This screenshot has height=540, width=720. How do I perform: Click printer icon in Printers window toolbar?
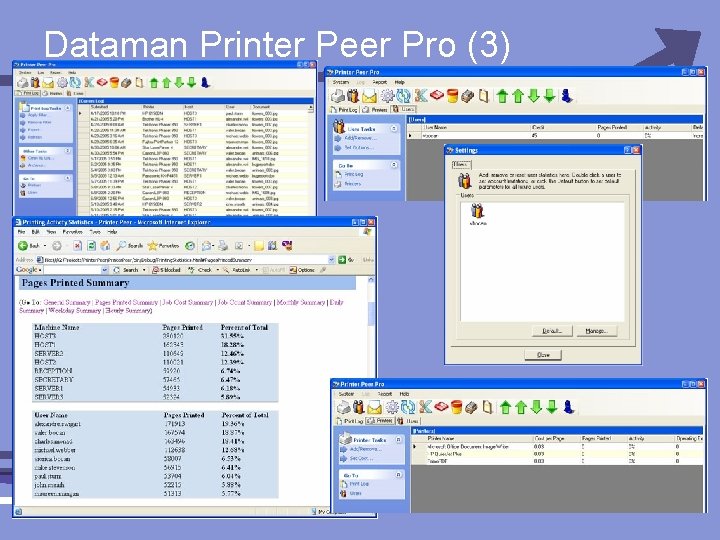pyautogui.click(x=343, y=407)
